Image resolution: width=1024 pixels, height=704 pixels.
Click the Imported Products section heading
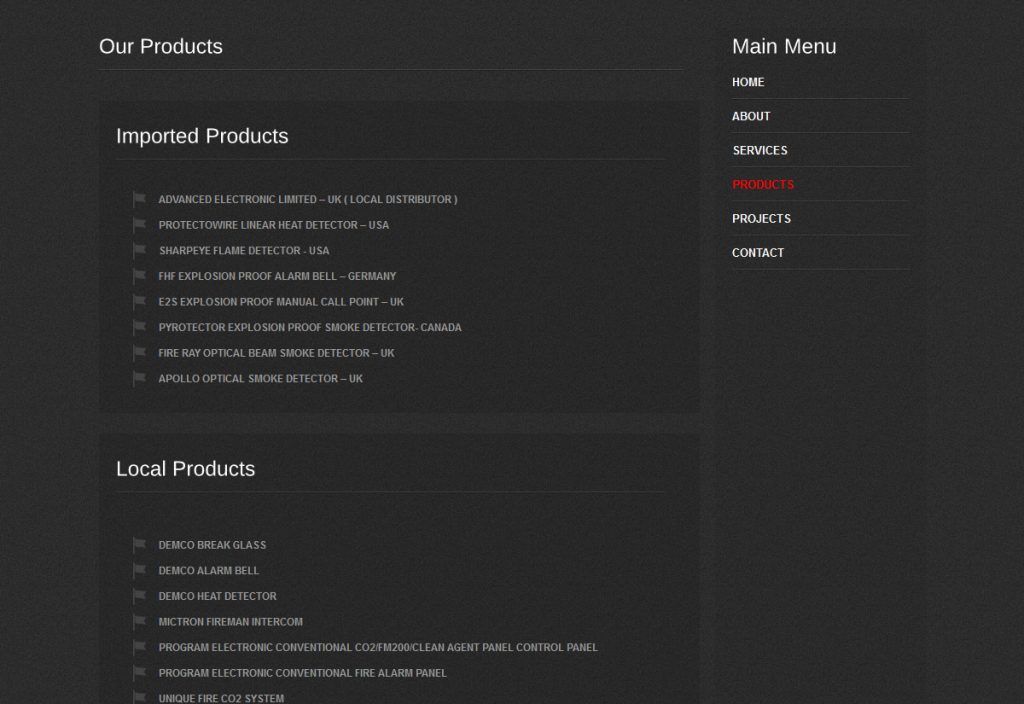[x=202, y=136]
